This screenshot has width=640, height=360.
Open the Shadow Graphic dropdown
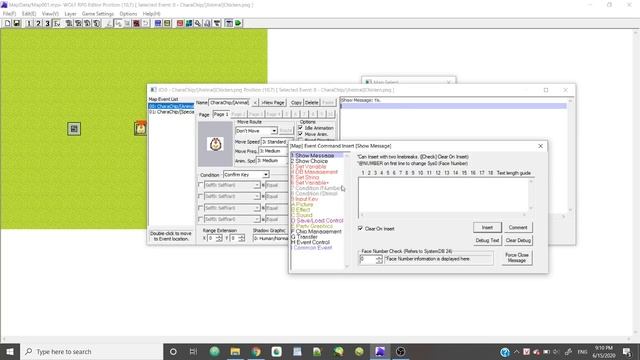point(270,238)
